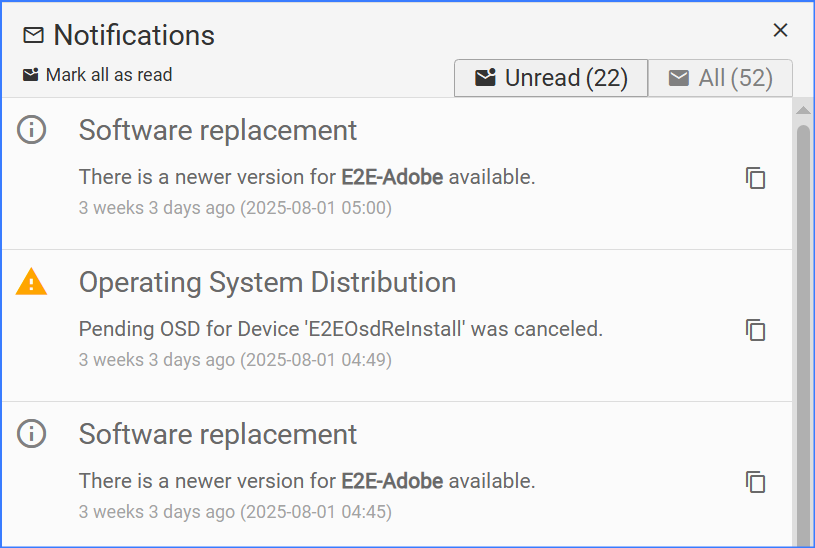The image size is (815, 548).
Task: Close the Notifications panel
Action: click(781, 30)
